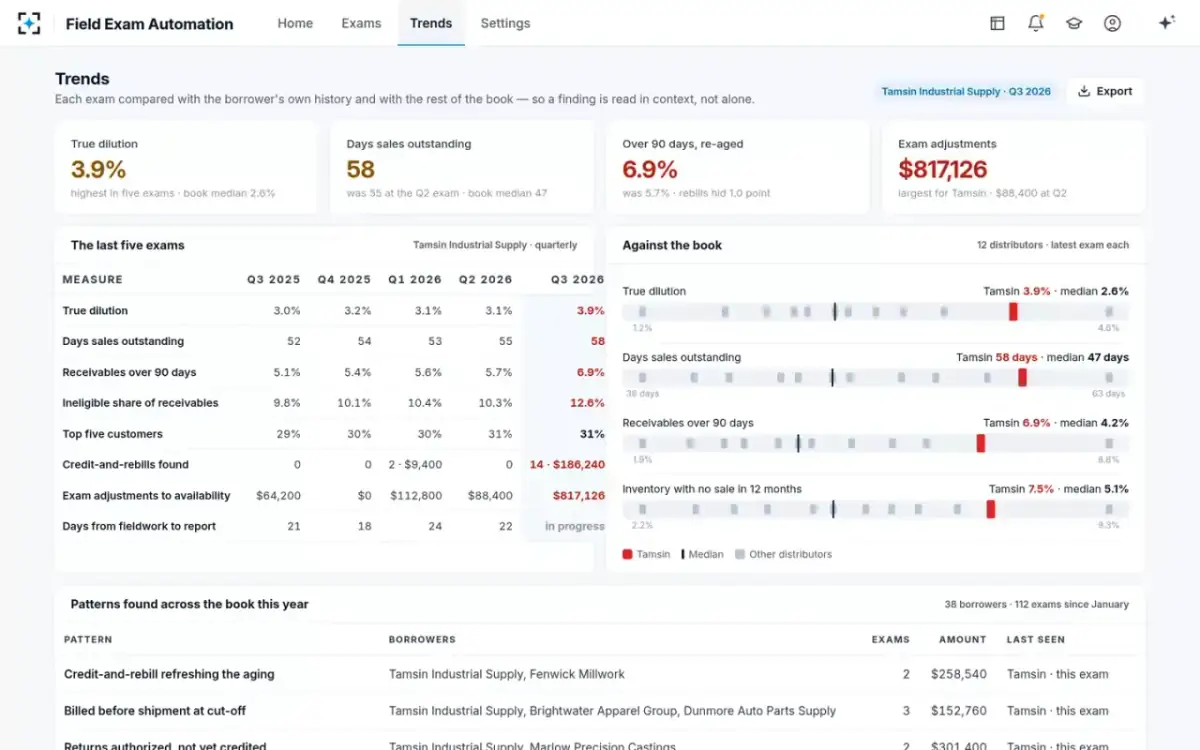Click the graduation cap learning icon
This screenshot has height=750, width=1200.
1074,23
